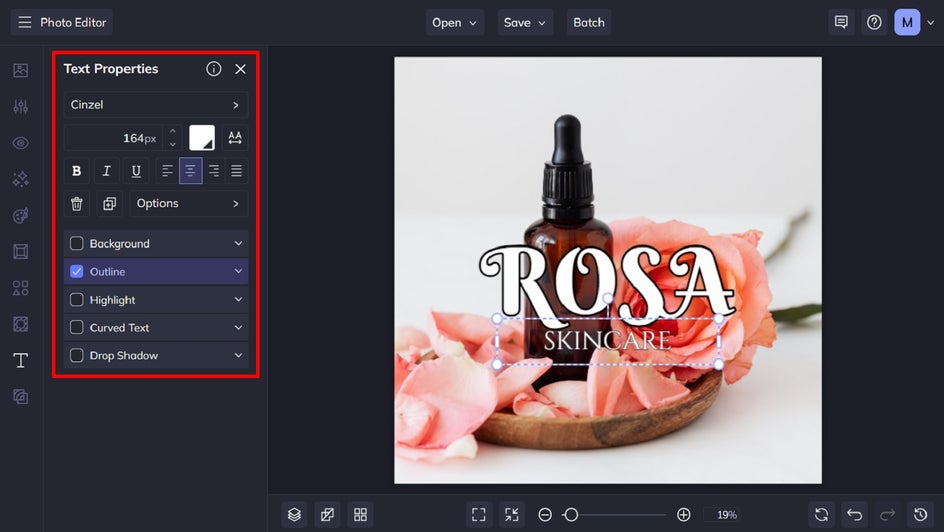Open the Effects sparkles icon
The height and width of the screenshot is (532, 944).
click(20, 179)
